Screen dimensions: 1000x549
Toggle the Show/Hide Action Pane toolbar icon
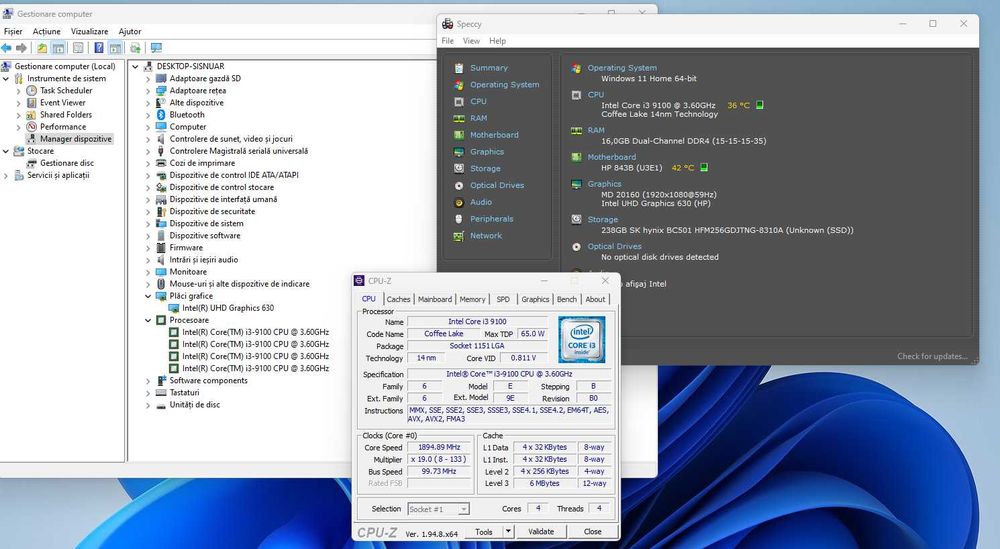(115, 48)
